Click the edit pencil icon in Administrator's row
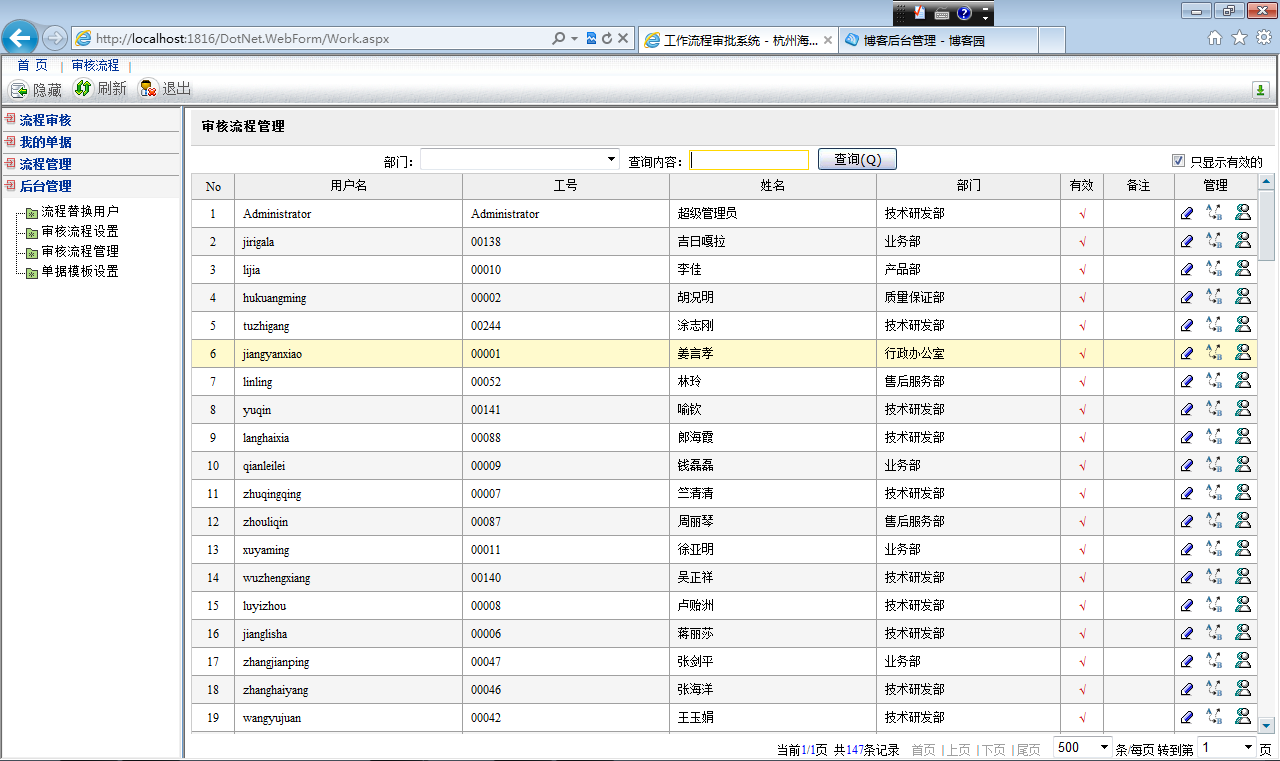 click(x=1187, y=213)
